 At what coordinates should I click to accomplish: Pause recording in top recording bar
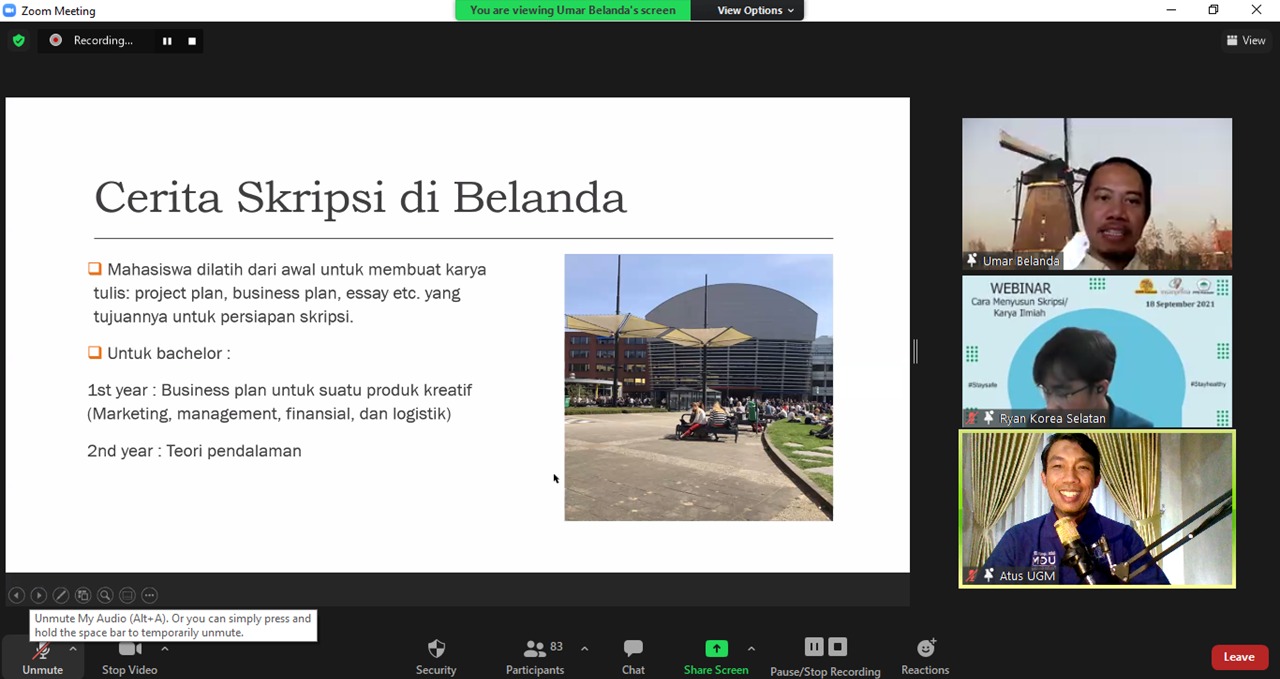167,41
